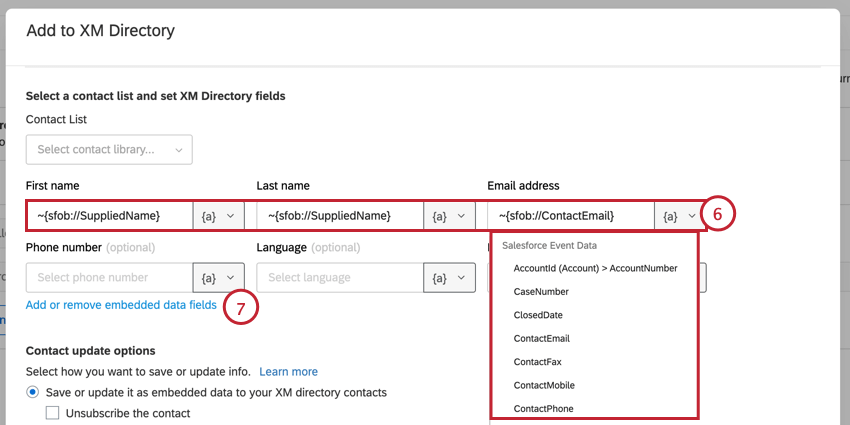Open piped text {a} menu for Last name
The width and height of the screenshot is (850, 425).
coord(449,216)
